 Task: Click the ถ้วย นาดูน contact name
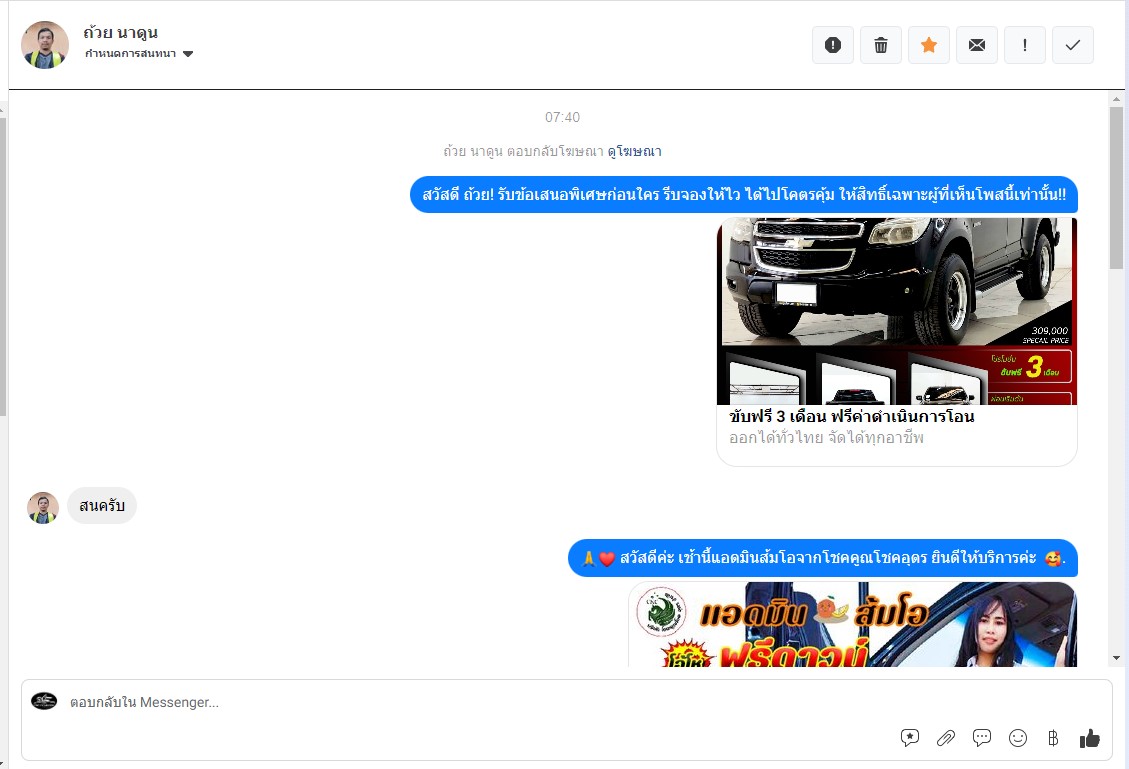click(120, 32)
